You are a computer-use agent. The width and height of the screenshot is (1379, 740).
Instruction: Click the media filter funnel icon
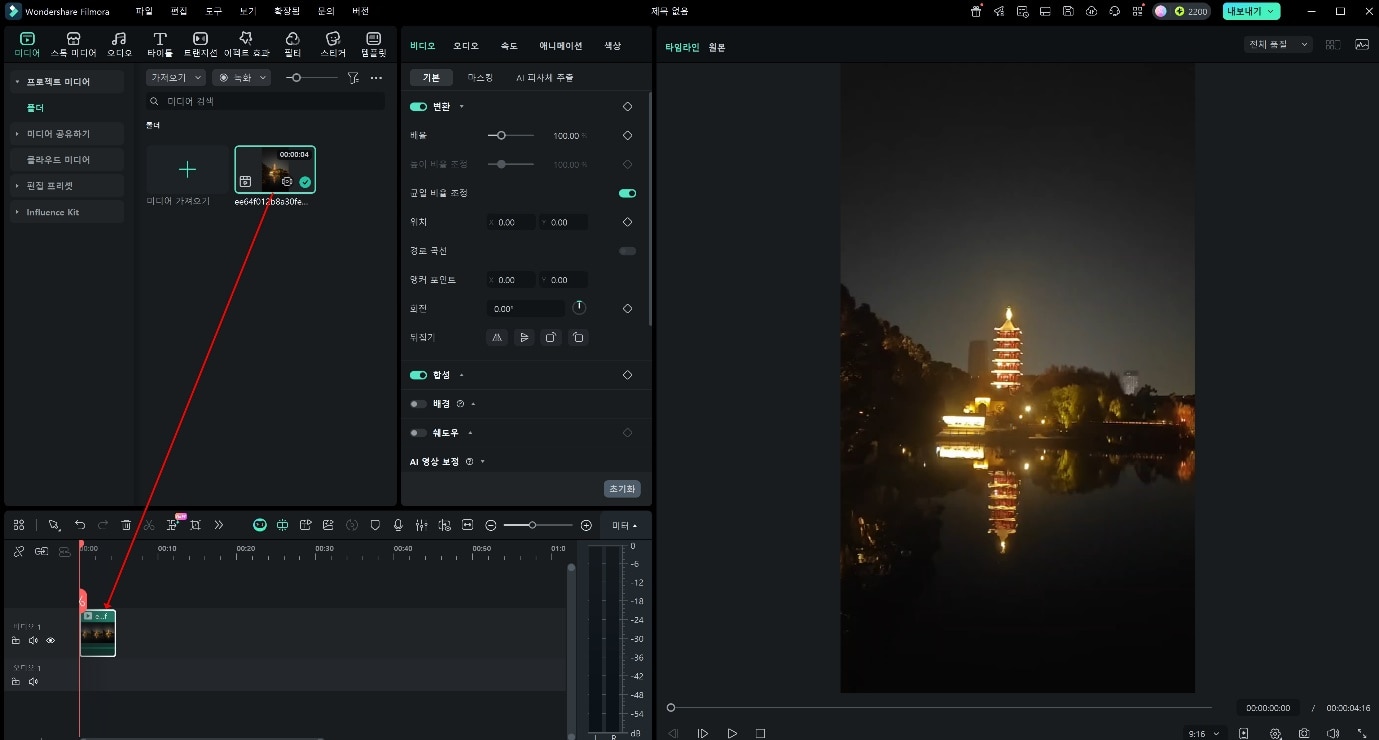point(352,78)
